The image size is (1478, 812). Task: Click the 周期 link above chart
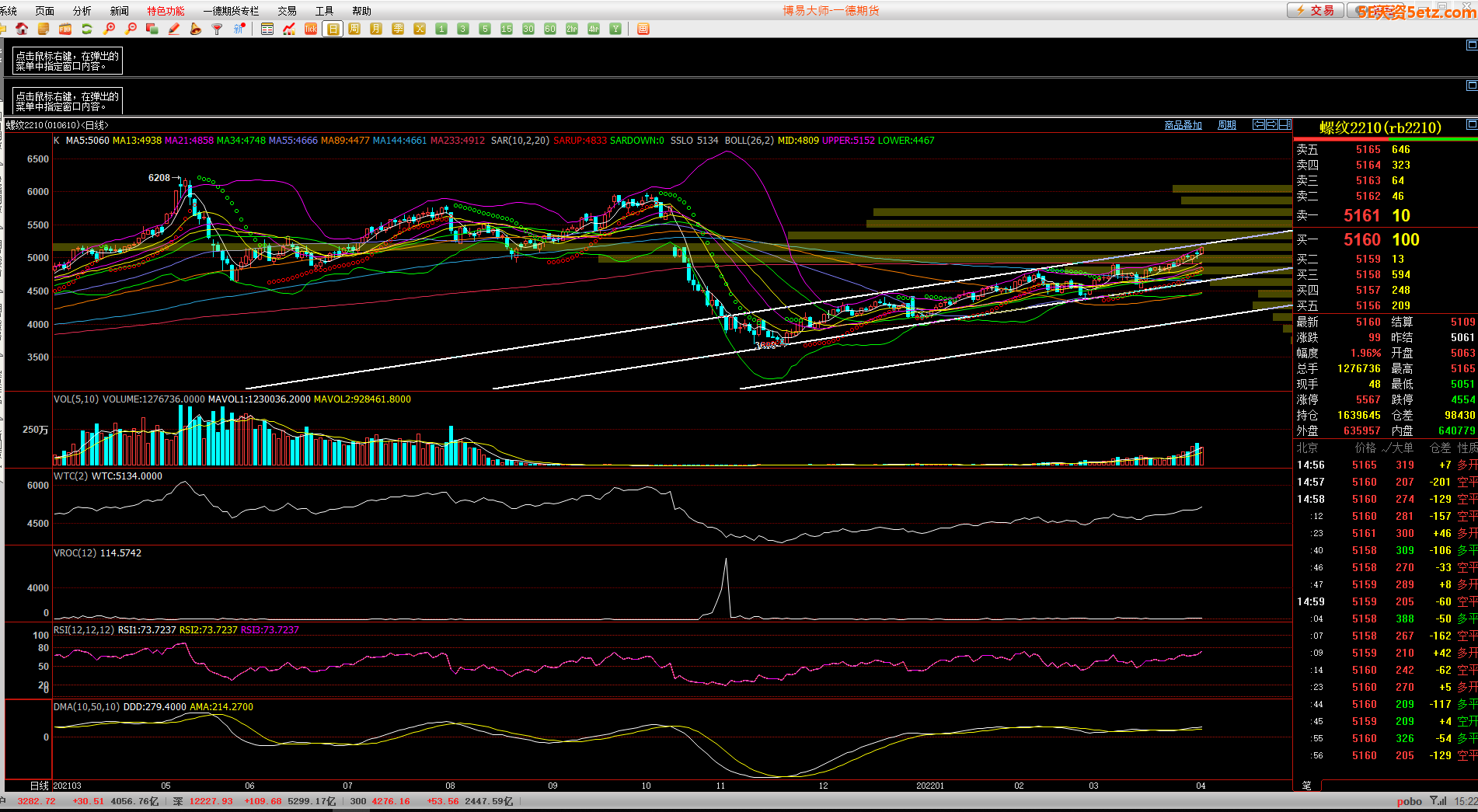pos(1226,125)
